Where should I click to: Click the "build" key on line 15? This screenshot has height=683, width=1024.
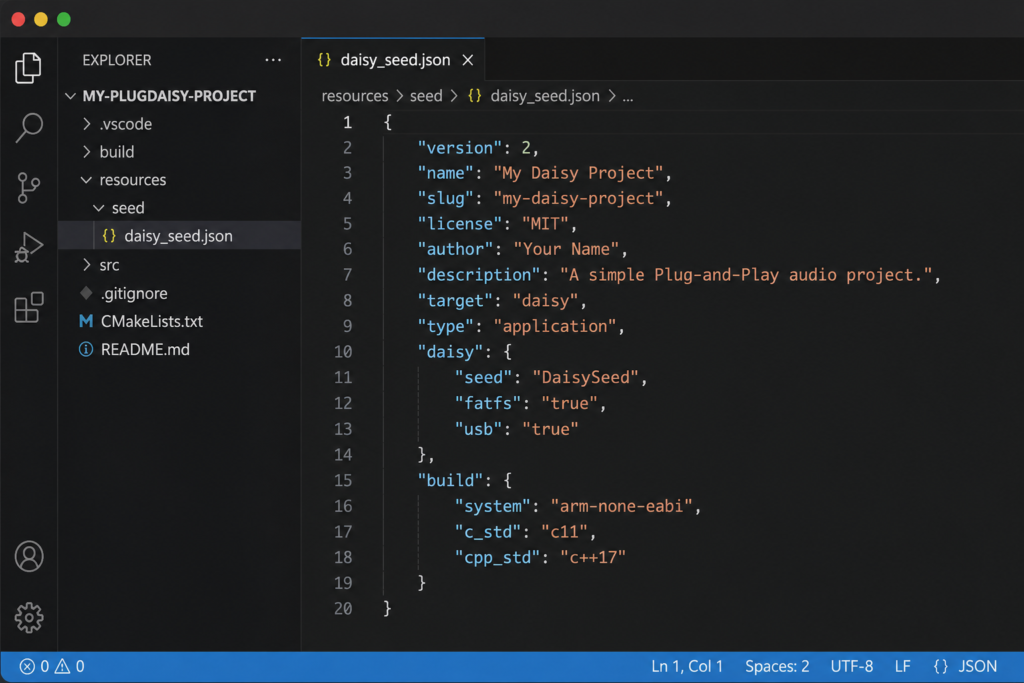click(450, 481)
